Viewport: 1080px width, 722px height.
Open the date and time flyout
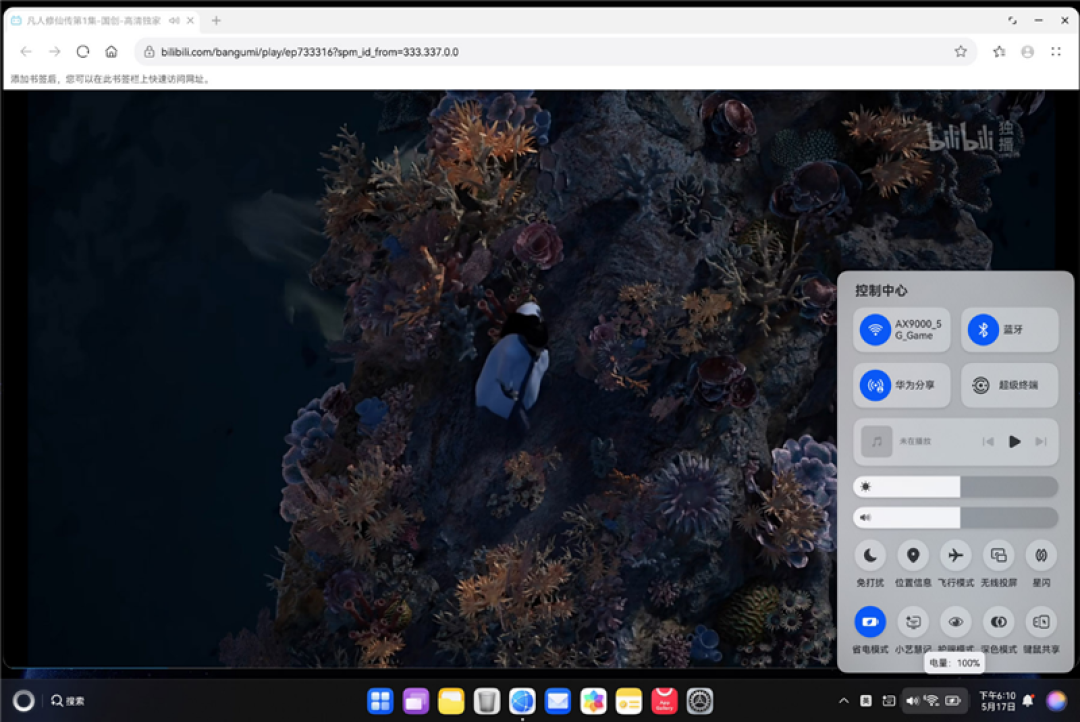coord(997,701)
